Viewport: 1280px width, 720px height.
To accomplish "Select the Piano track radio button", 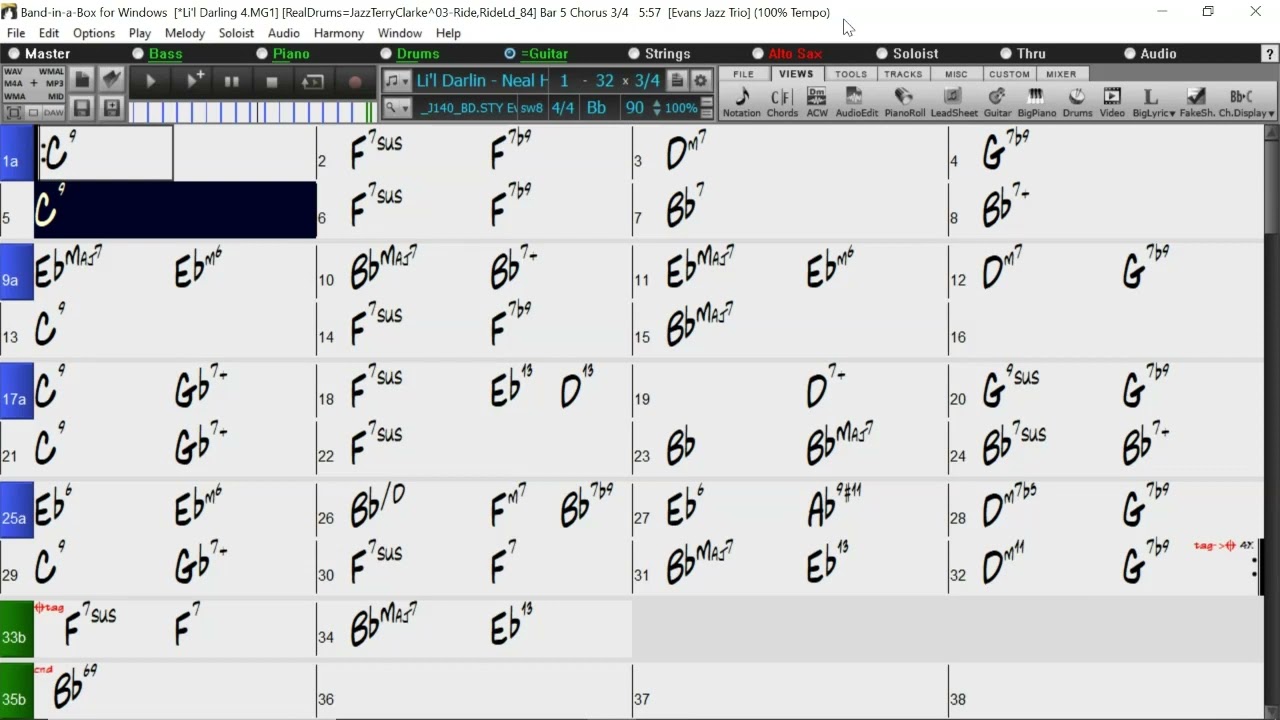I will [x=262, y=54].
